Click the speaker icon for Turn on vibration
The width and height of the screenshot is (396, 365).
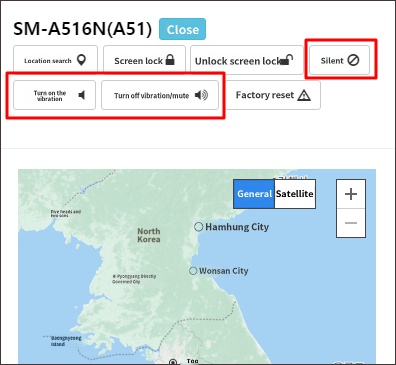pos(82,95)
